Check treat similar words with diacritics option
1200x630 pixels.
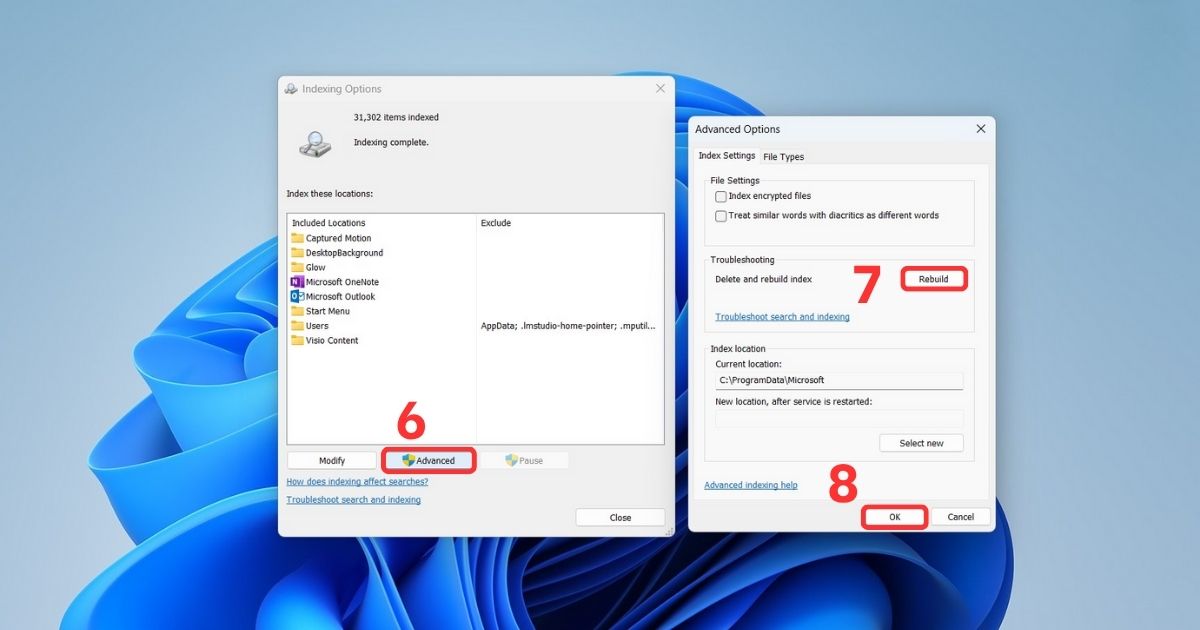[721, 215]
